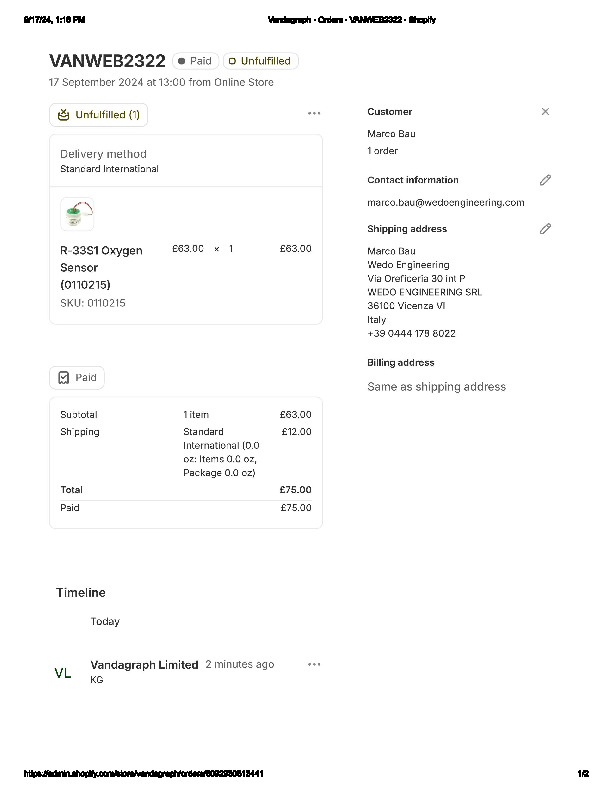Open the three-dot menu on the Unfulfilled card
612x792 pixels.
(x=314, y=114)
